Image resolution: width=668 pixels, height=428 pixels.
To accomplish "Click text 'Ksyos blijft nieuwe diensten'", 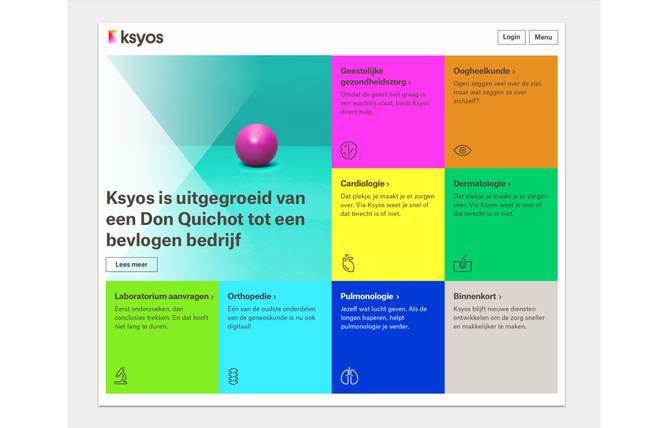I will click(x=494, y=309).
